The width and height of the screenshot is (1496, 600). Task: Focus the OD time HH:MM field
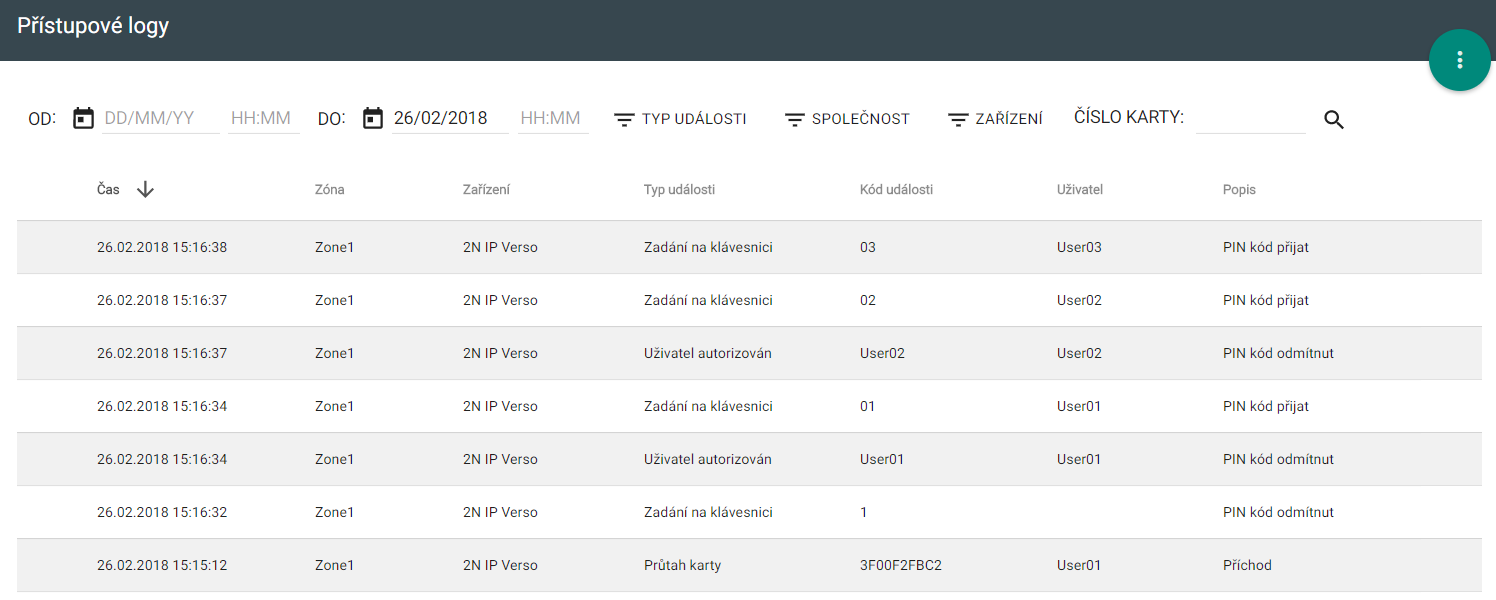pos(264,118)
